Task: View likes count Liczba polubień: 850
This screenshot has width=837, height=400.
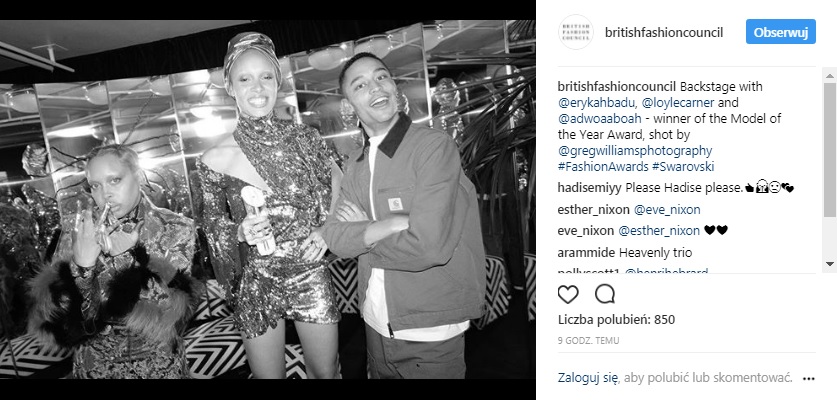Action: [617, 320]
